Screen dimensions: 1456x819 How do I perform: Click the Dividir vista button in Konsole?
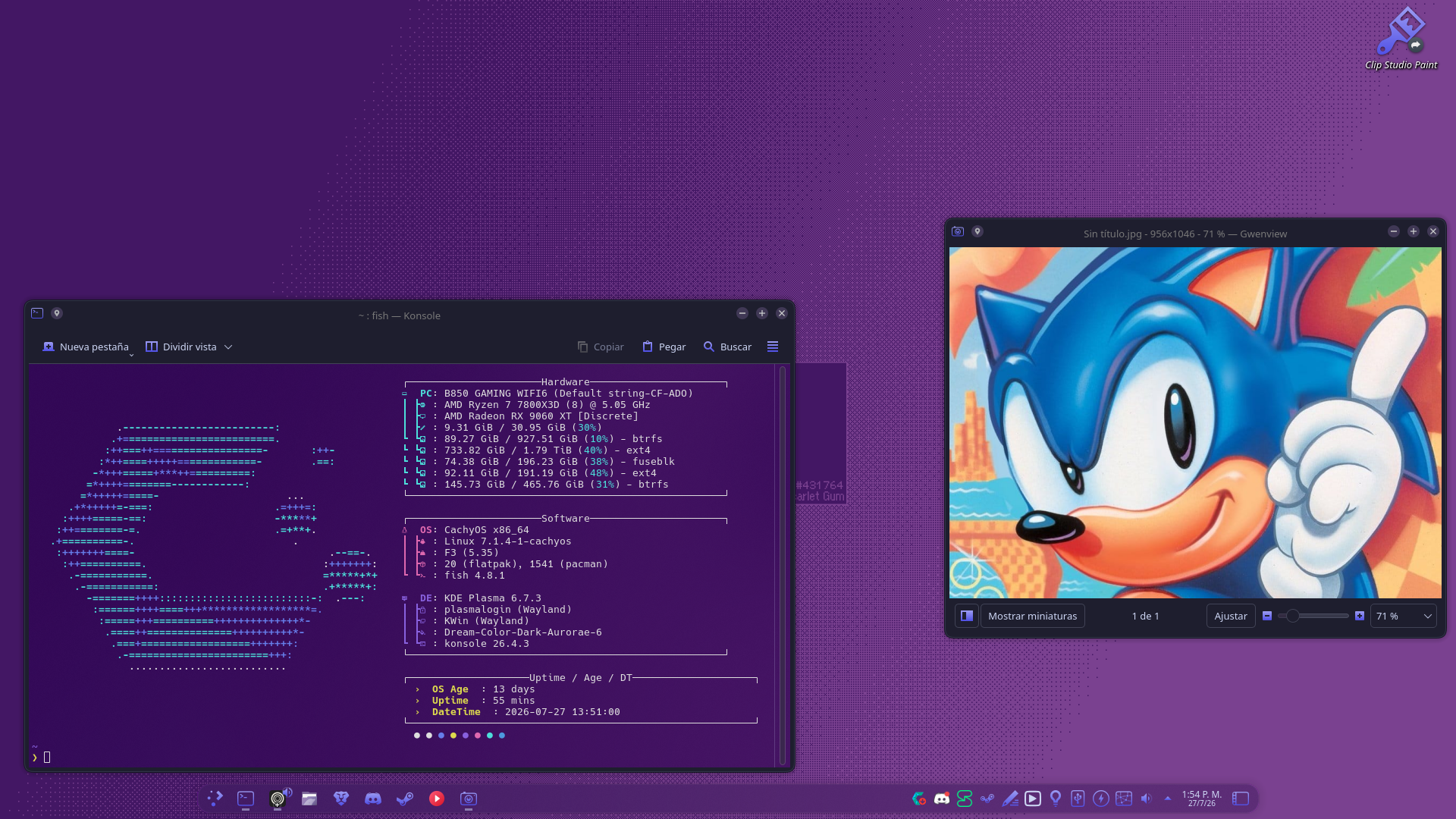coord(181,347)
